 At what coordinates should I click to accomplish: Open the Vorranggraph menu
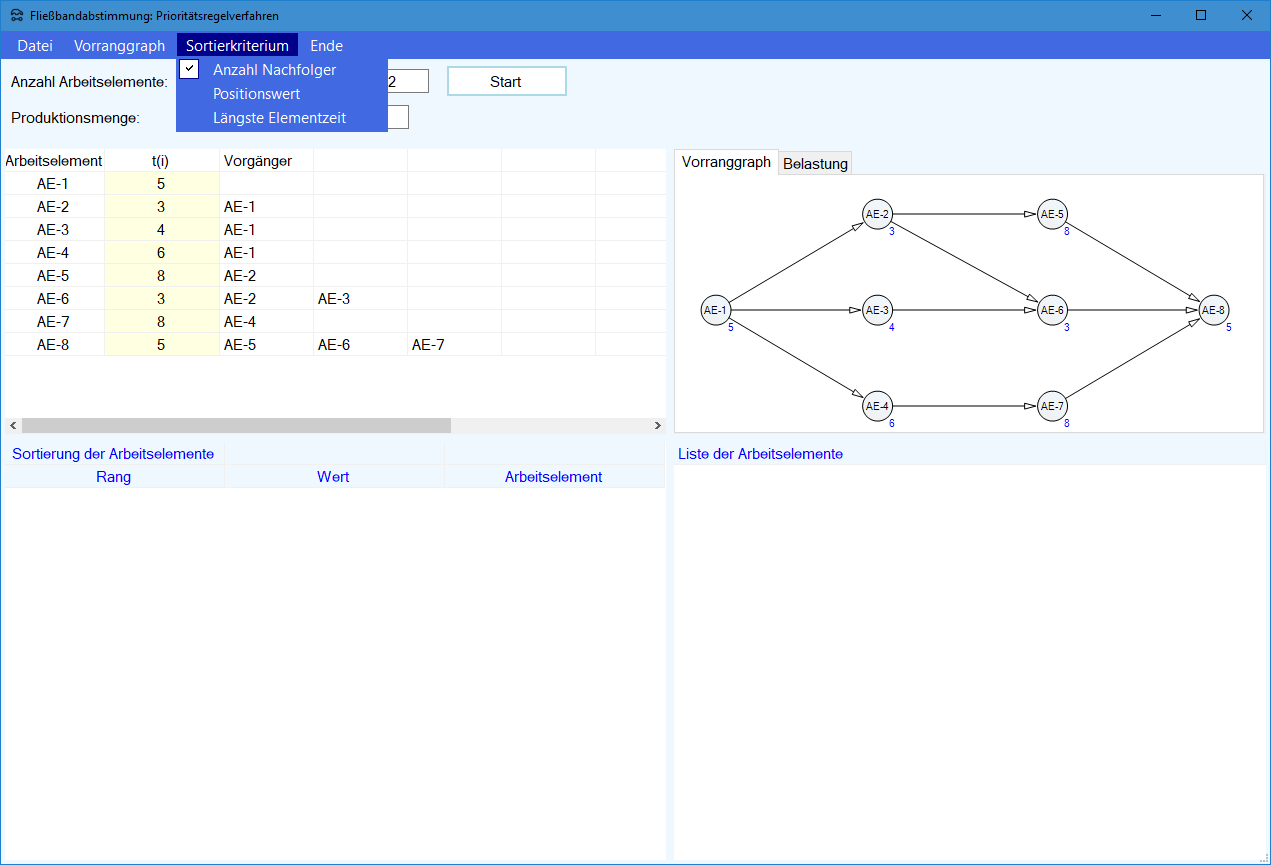pyautogui.click(x=119, y=46)
